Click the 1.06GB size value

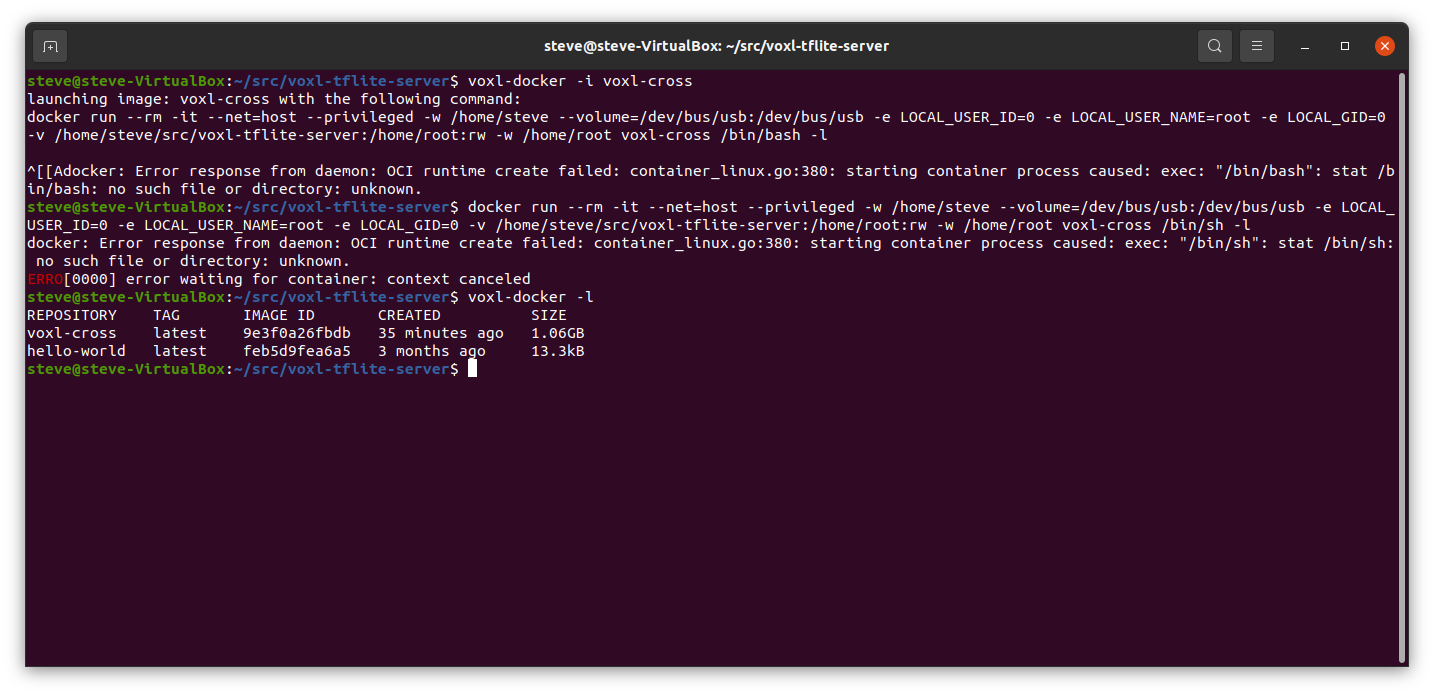point(558,333)
